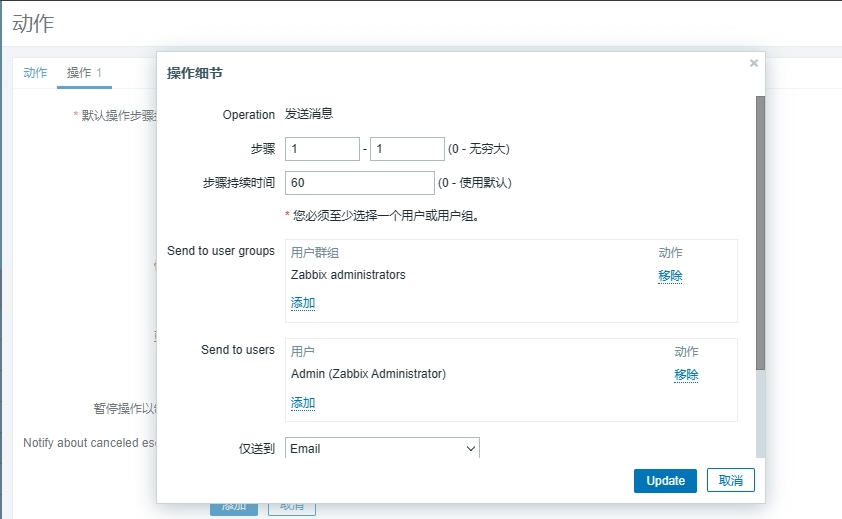Click 取消 button in the dialog footer
This screenshot has height=519, width=842.
click(730, 481)
